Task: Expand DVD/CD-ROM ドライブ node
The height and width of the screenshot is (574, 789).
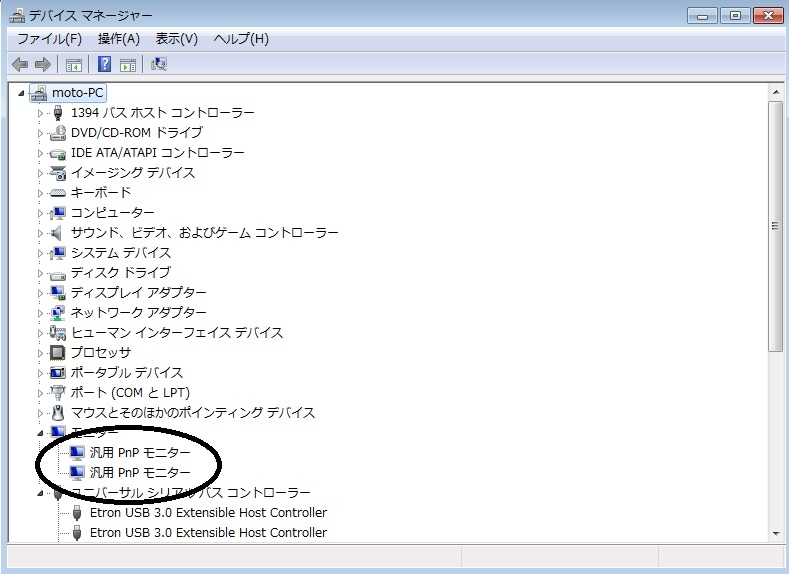Action: [40, 133]
